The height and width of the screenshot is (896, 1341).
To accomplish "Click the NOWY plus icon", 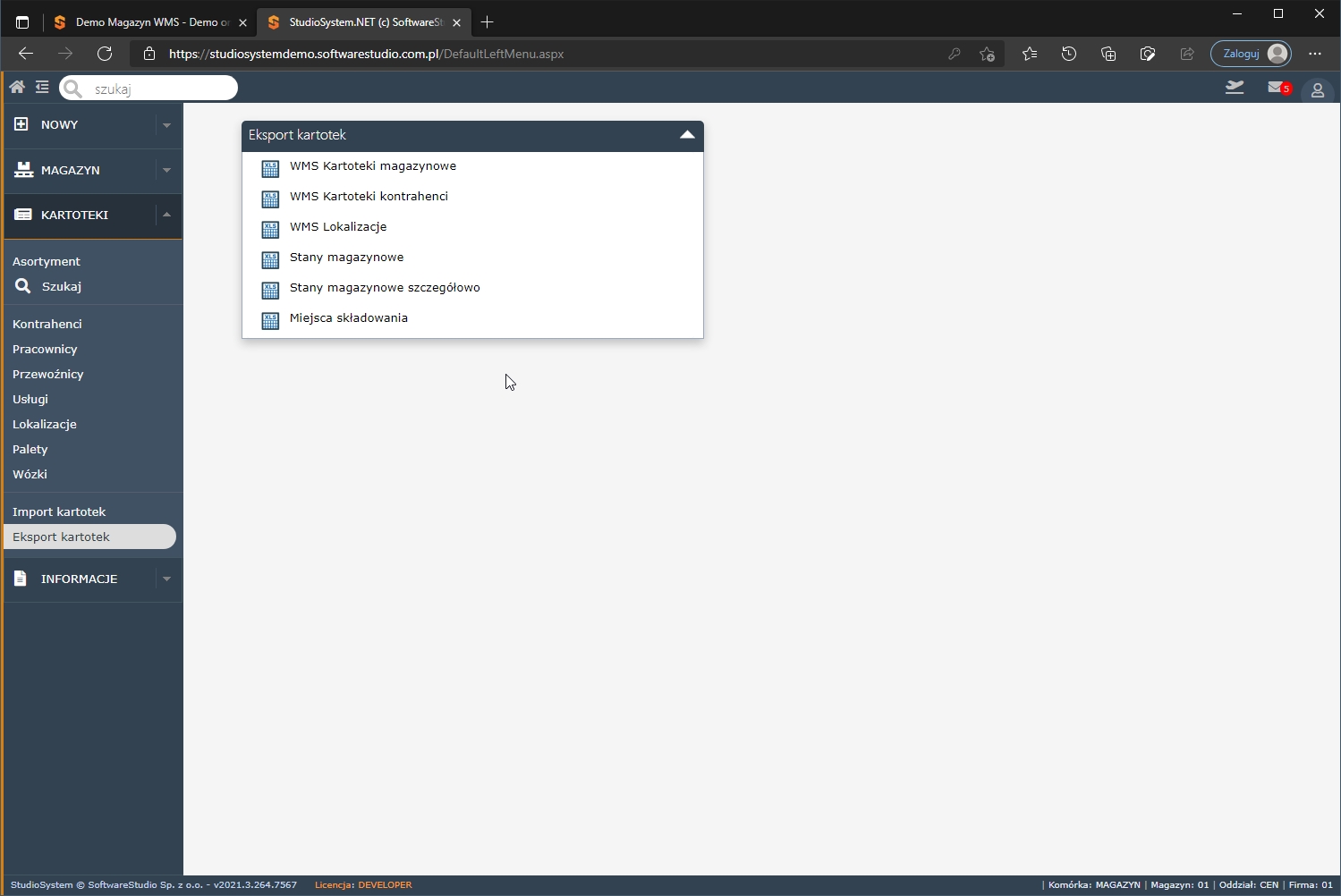I will [21, 124].
